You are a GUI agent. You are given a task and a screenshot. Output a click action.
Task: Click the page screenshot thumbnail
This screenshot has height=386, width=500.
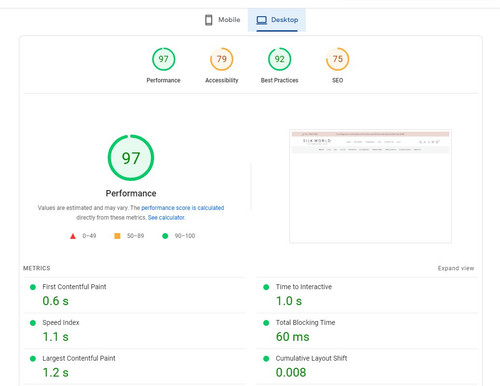click(370, 186)
